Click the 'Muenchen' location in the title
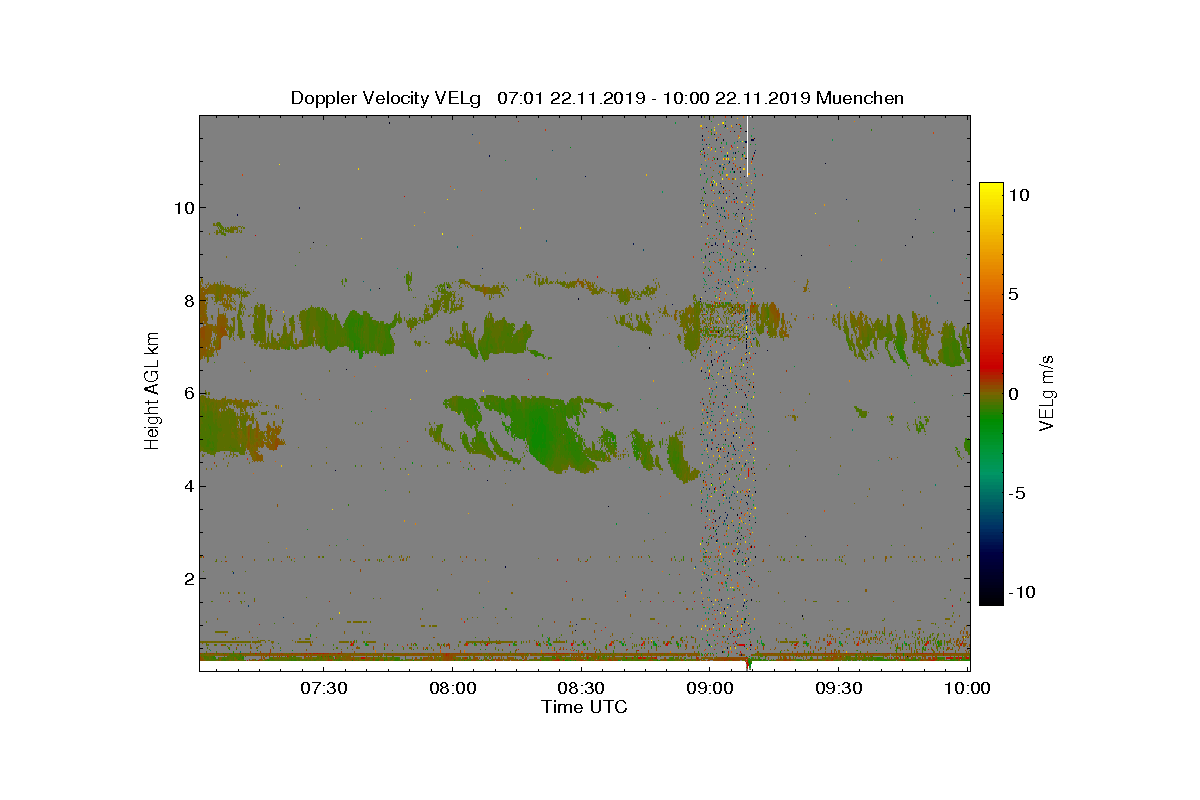The height and width of the screenshot is (800, 1200). [860, 98]
